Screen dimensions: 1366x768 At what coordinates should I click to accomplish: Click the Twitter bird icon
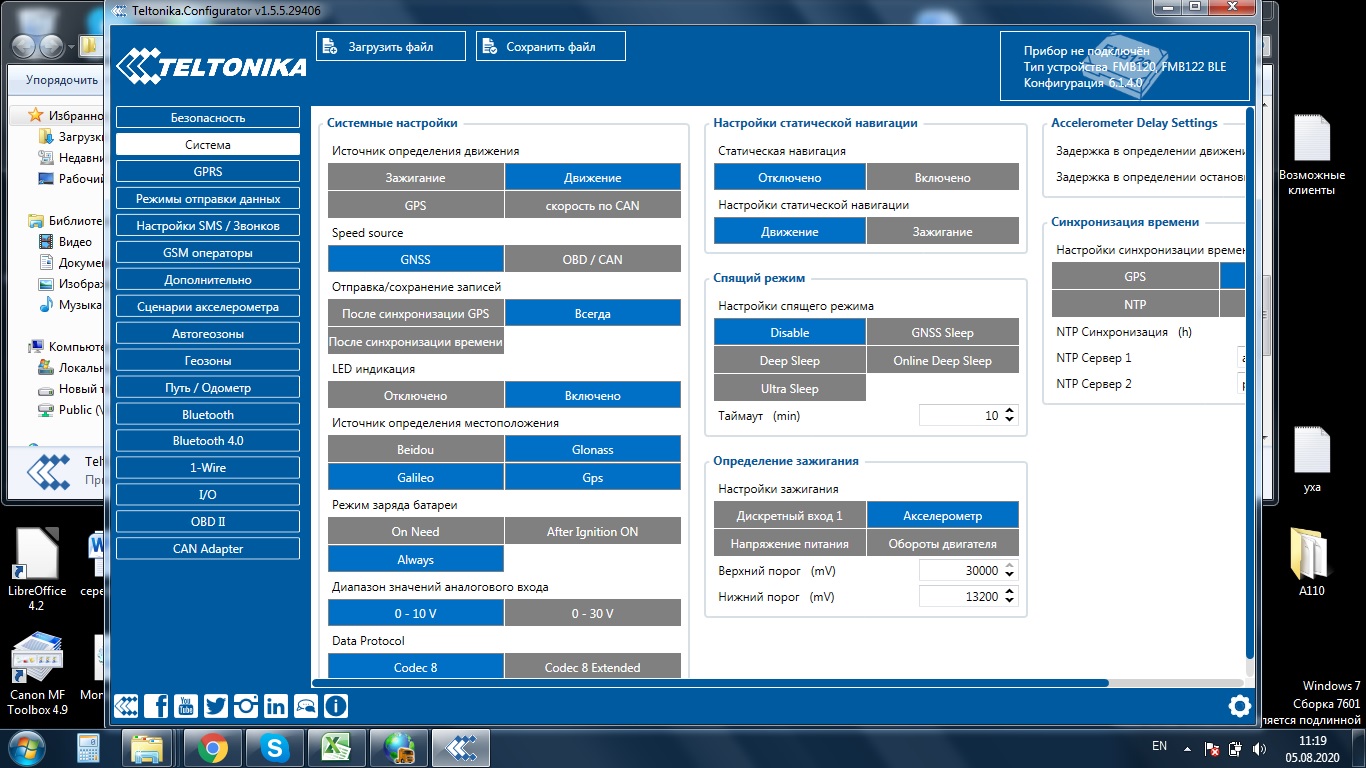pos(216,706)
